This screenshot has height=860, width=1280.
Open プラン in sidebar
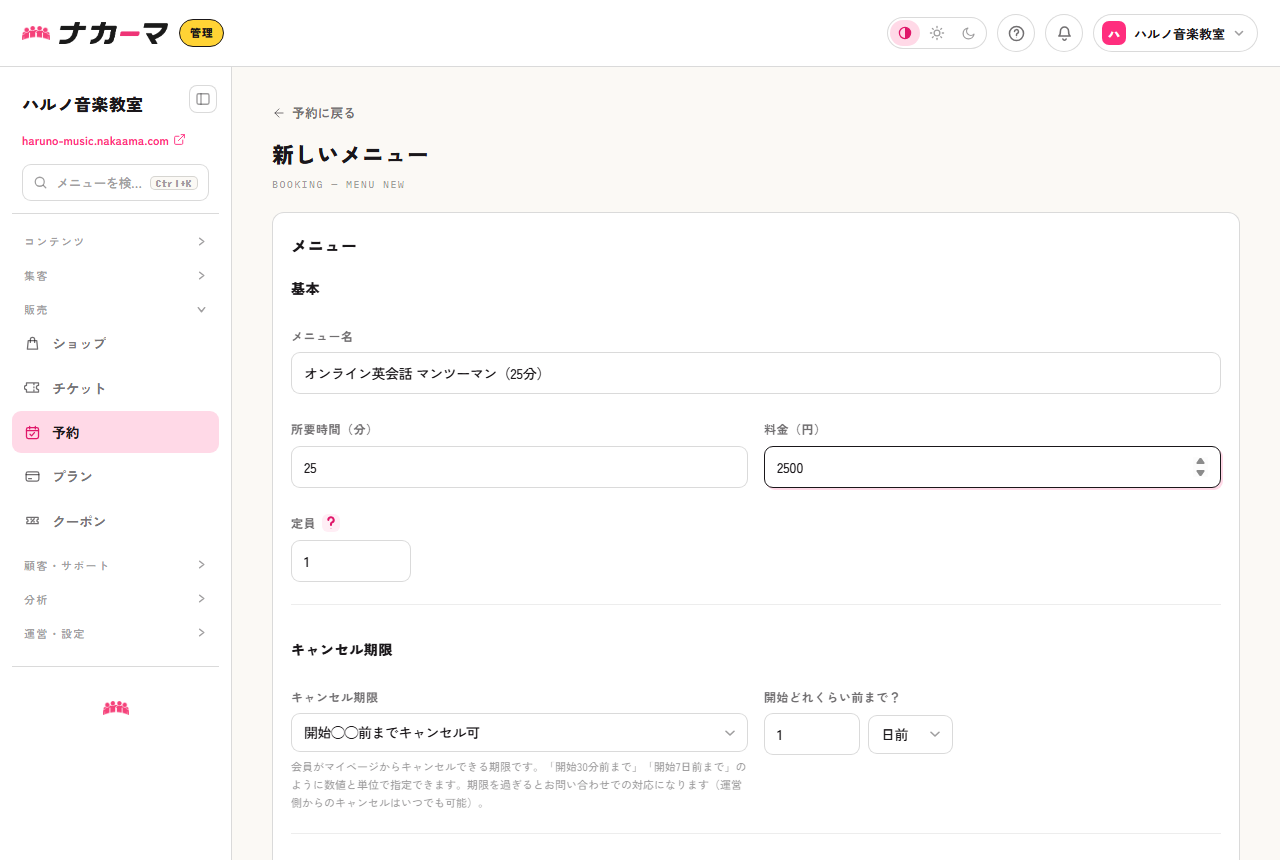115,477
